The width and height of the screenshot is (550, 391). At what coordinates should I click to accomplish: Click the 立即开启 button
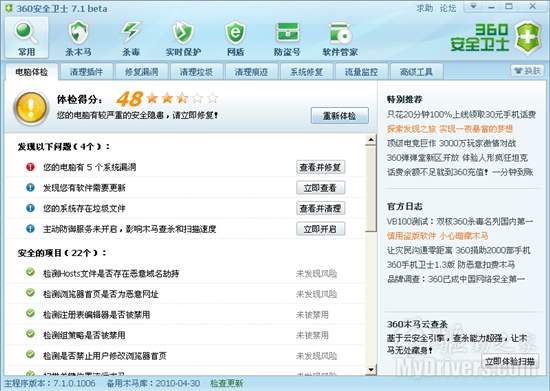(x=320, y=229)
